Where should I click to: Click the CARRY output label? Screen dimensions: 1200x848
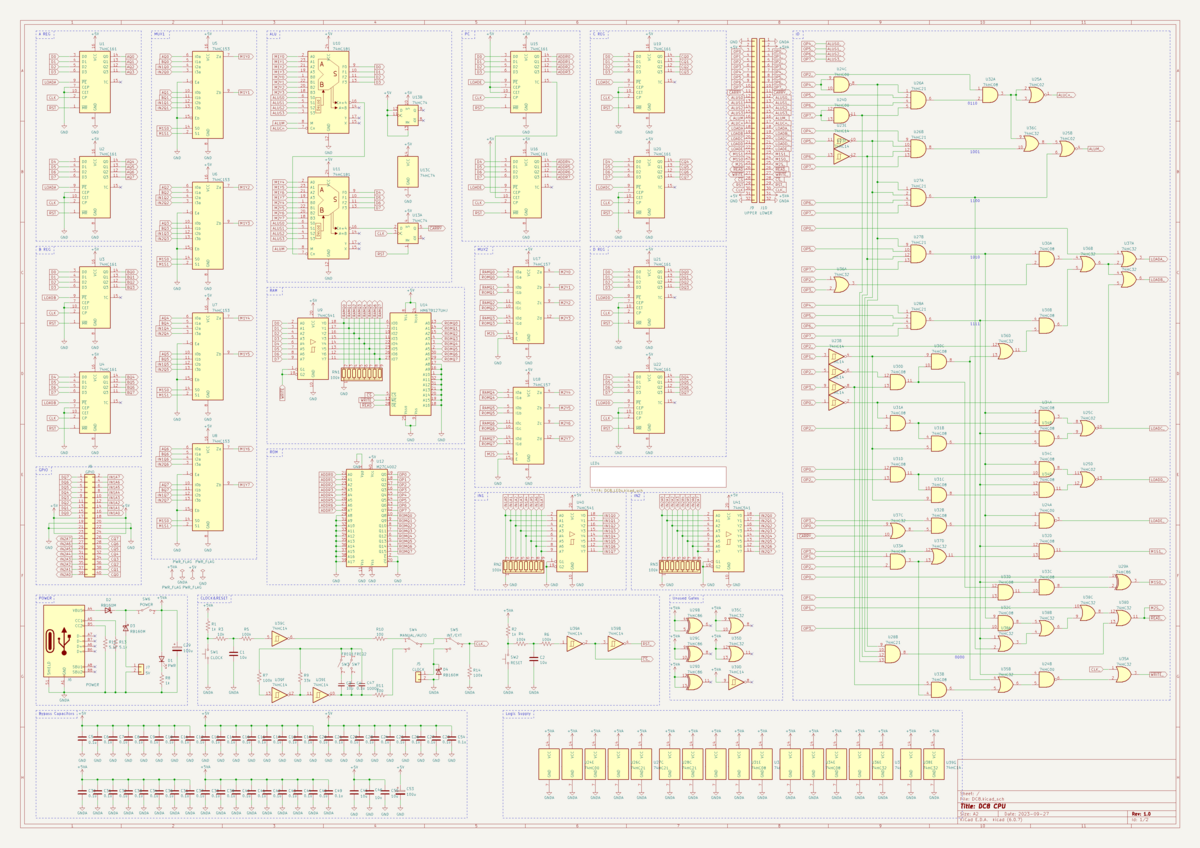point(436,228)
